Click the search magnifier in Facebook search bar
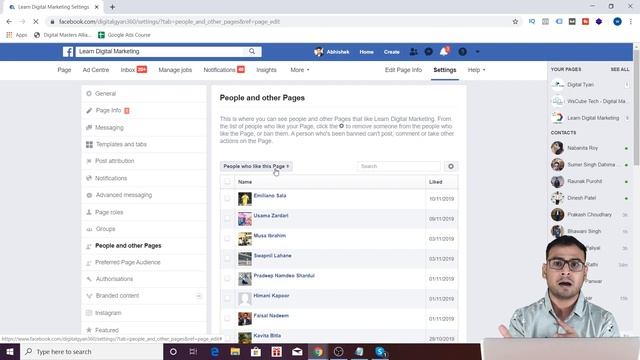The width and height of the screenshot is (640, 360). (x=252, y=51)
